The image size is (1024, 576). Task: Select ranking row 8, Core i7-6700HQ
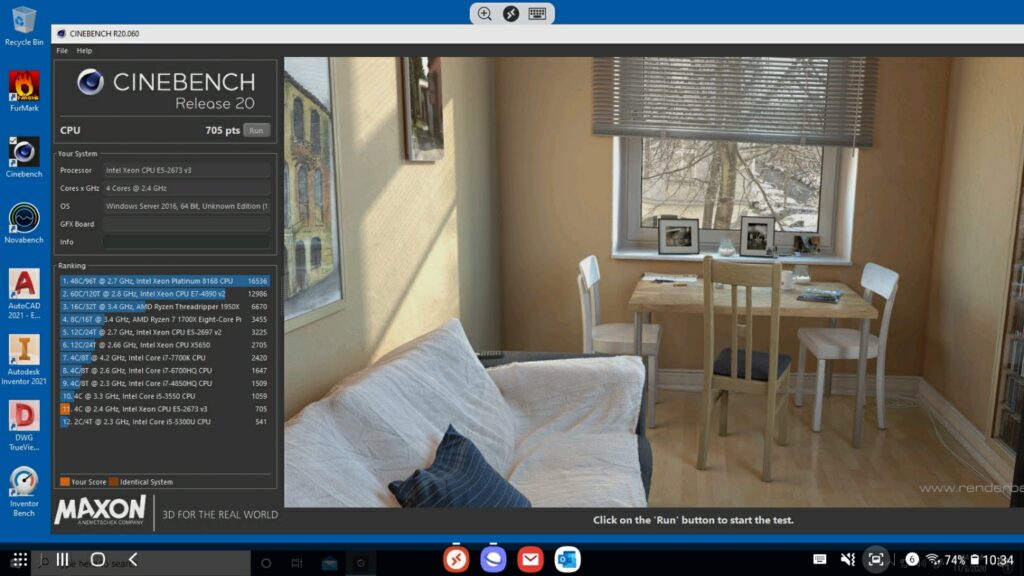(x=165, y=370)
